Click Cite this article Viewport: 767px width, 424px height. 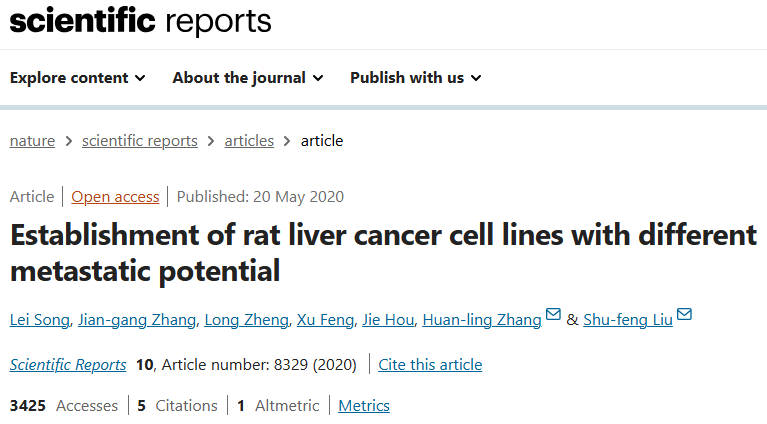click(x=430, y=365)
